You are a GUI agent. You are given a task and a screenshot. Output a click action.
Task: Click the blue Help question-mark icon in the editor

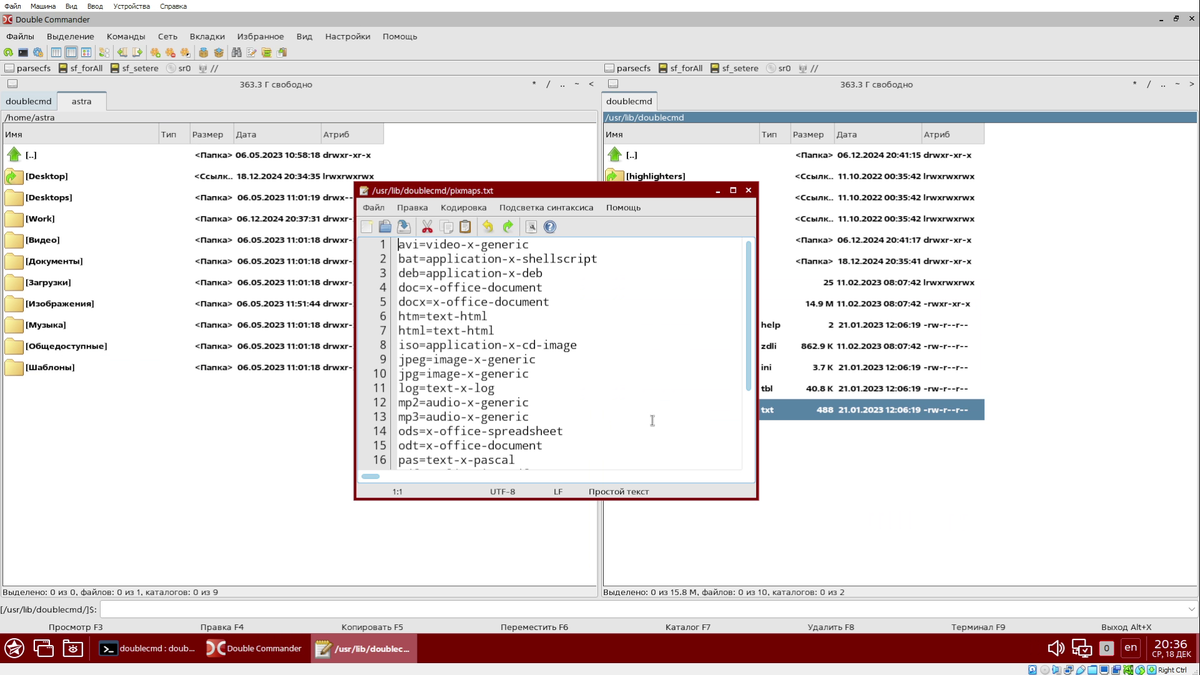click(x=550, y=227)
